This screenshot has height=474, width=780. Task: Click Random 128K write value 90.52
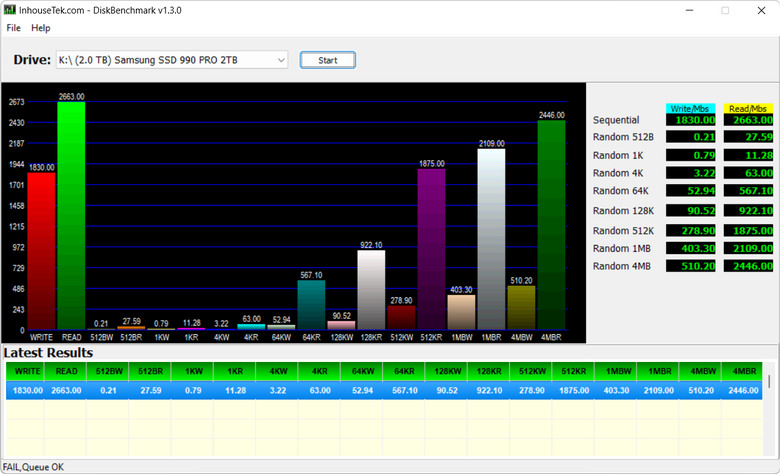point(690,210)
